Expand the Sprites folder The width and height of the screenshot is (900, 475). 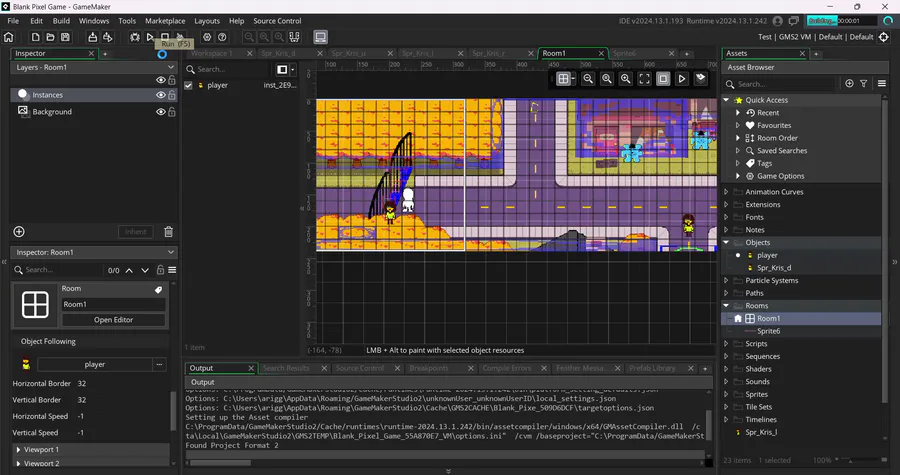pos(726,394)
